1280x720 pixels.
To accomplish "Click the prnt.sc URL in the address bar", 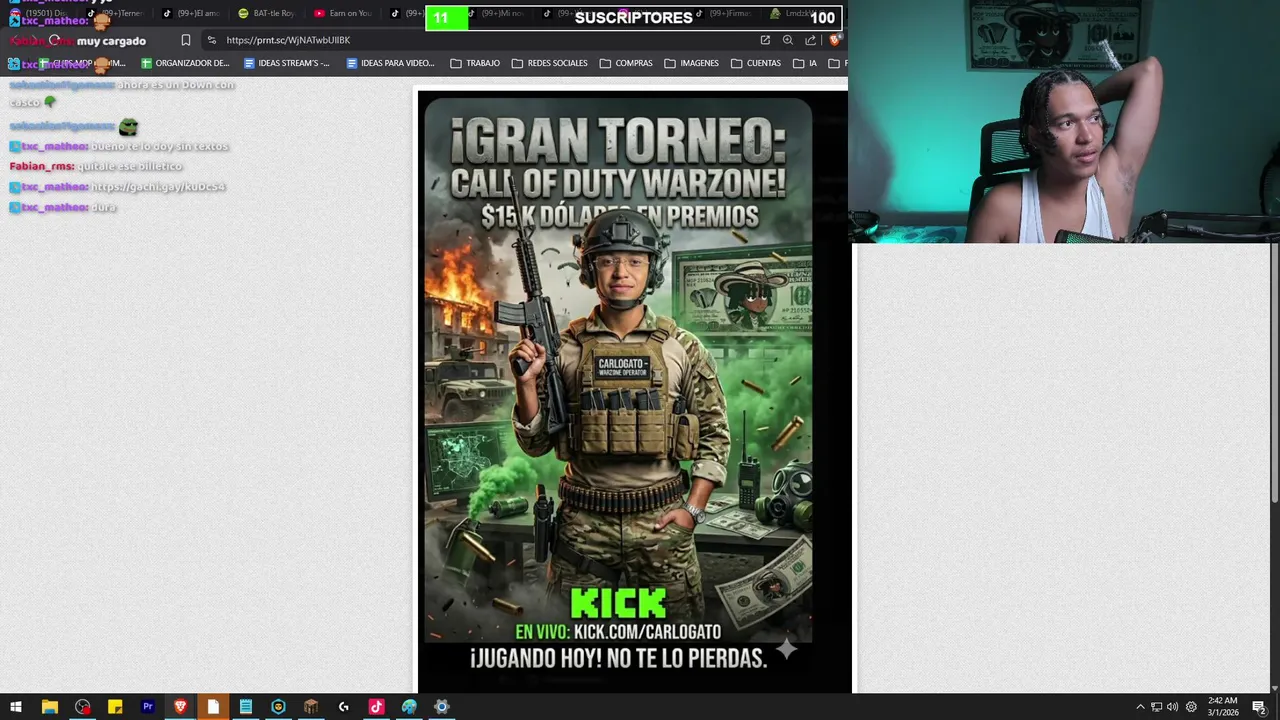I will (x=288, y=40).
